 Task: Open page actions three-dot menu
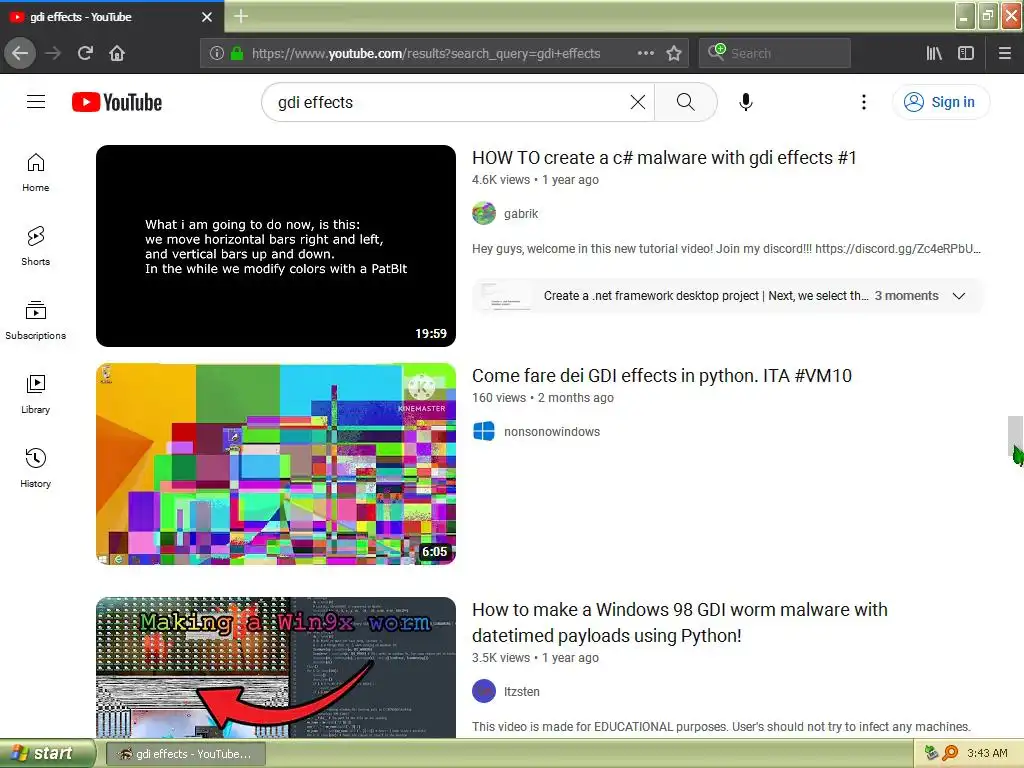[x=645, y=53]
